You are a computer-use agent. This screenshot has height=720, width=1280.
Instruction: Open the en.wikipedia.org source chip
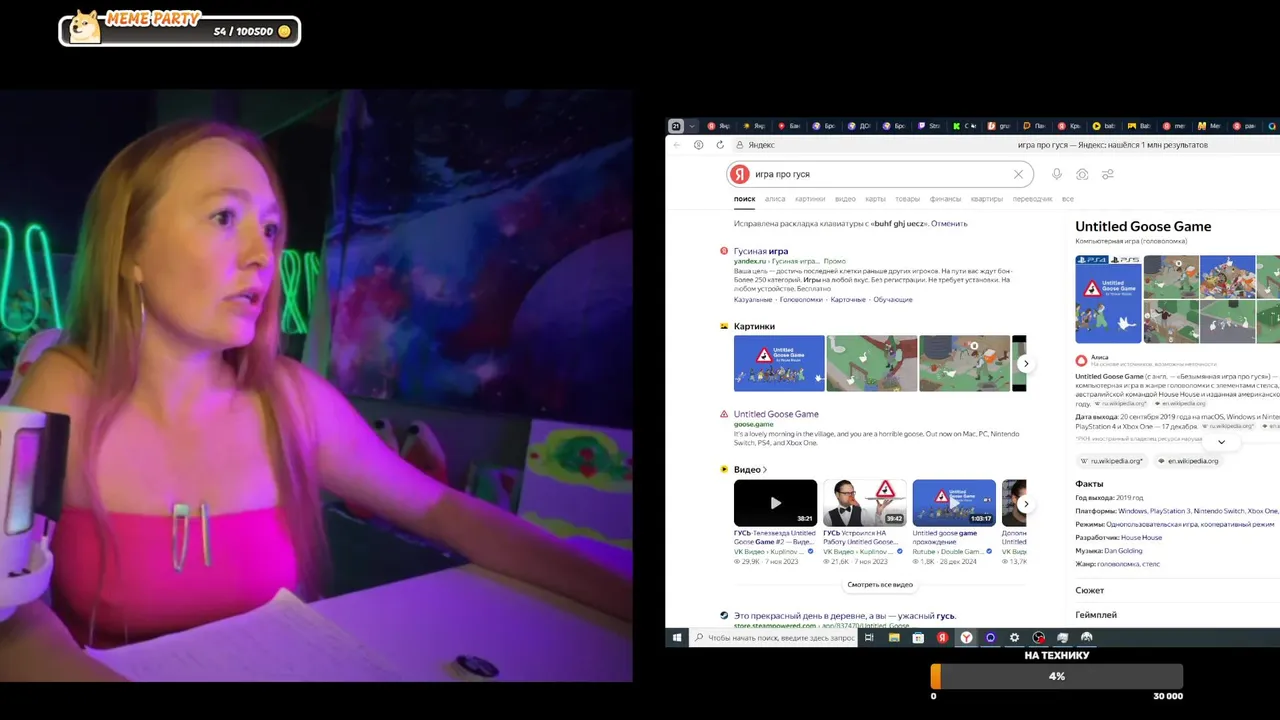[1188, 461]
